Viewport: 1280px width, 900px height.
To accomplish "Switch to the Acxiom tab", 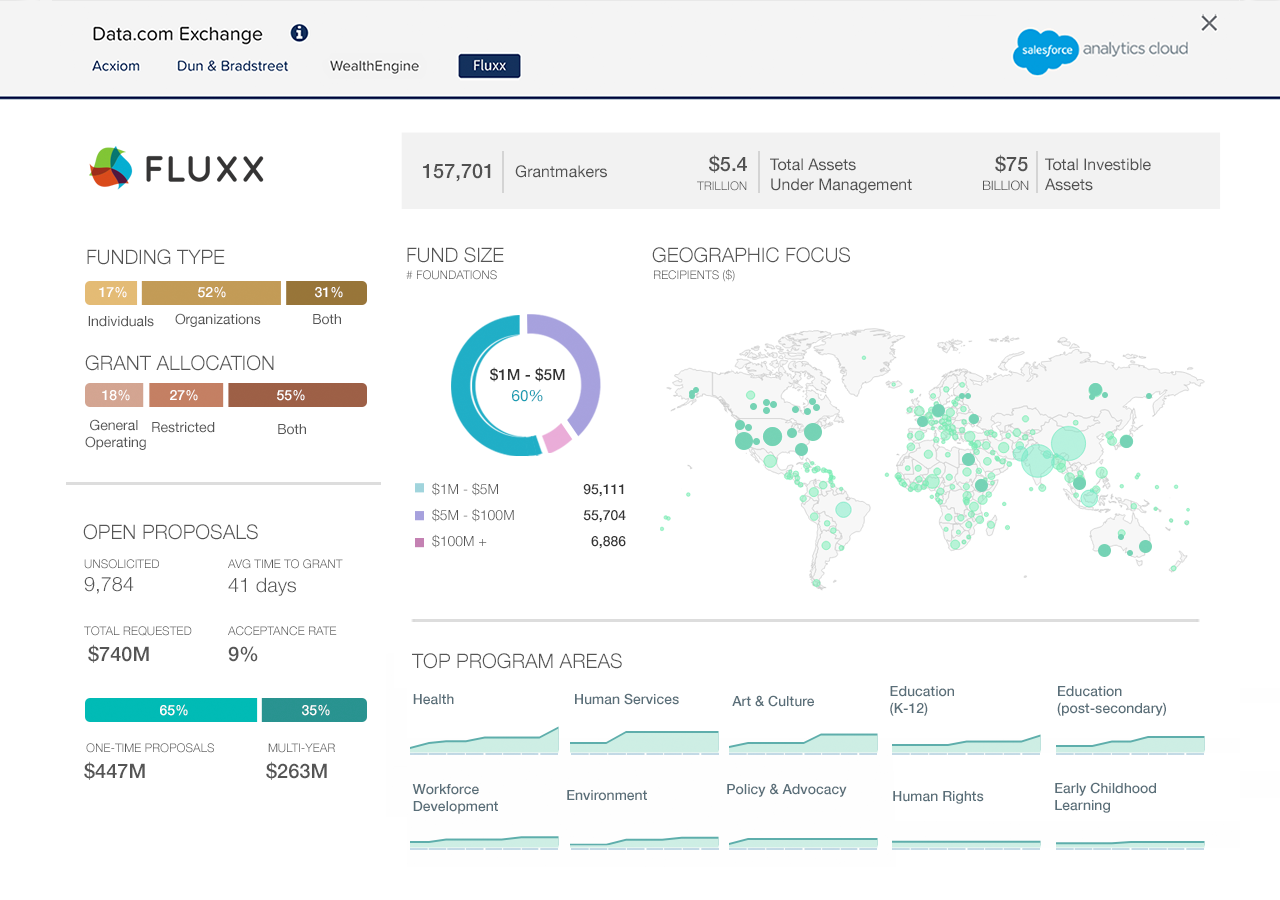I will pos(116,66).
